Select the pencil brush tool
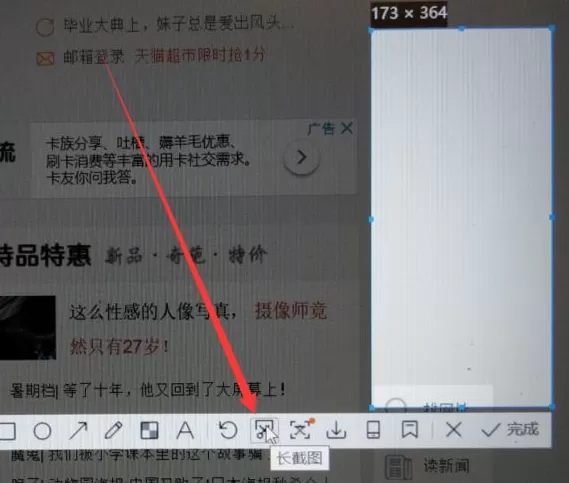 click(114, 431)
